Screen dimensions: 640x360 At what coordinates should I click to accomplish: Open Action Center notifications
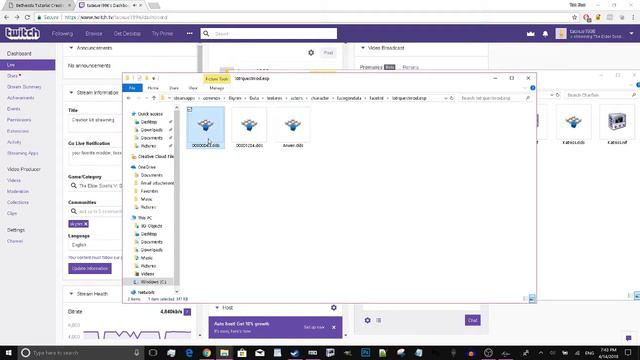pos(628,353)
